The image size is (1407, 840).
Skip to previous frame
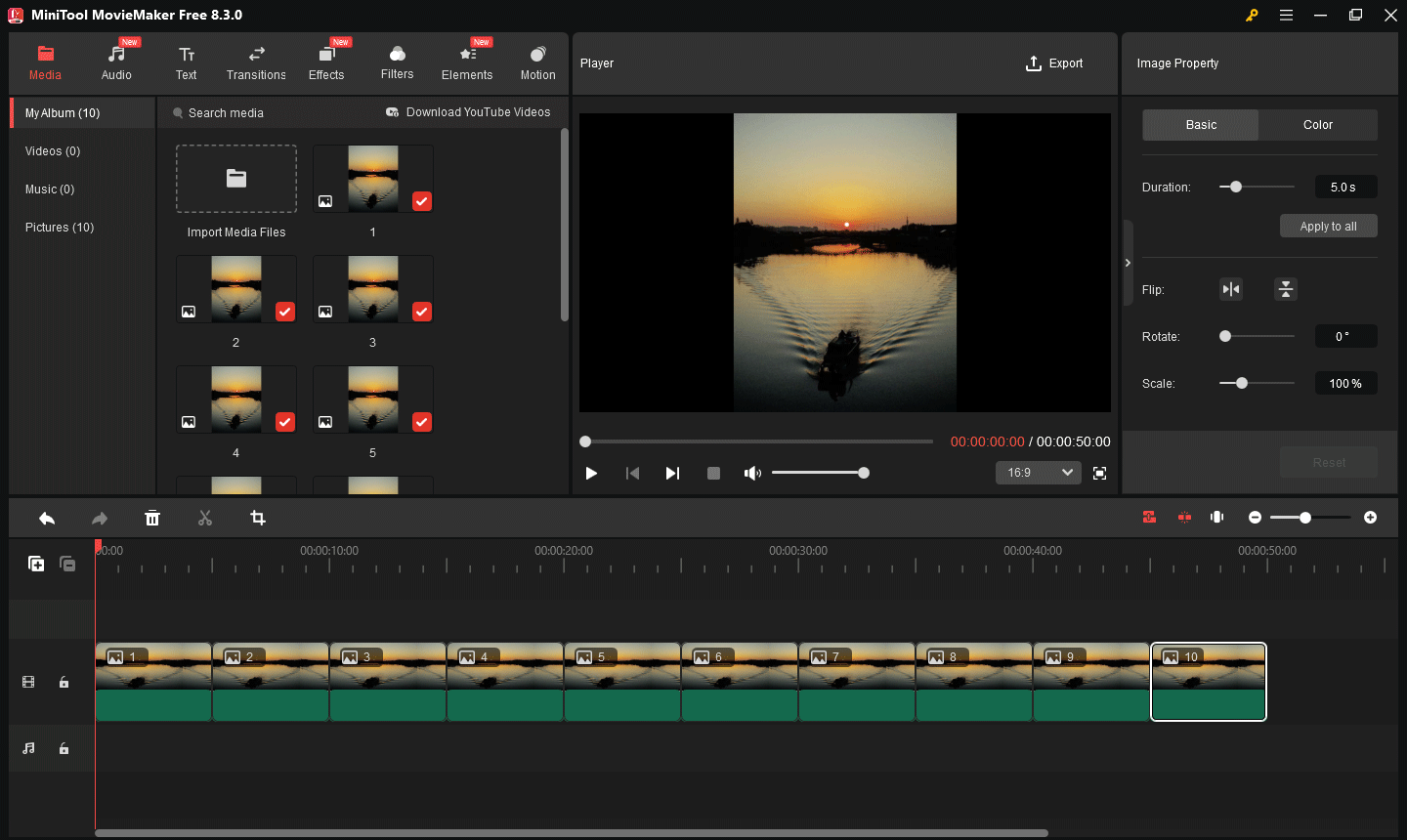pos(632,473)
